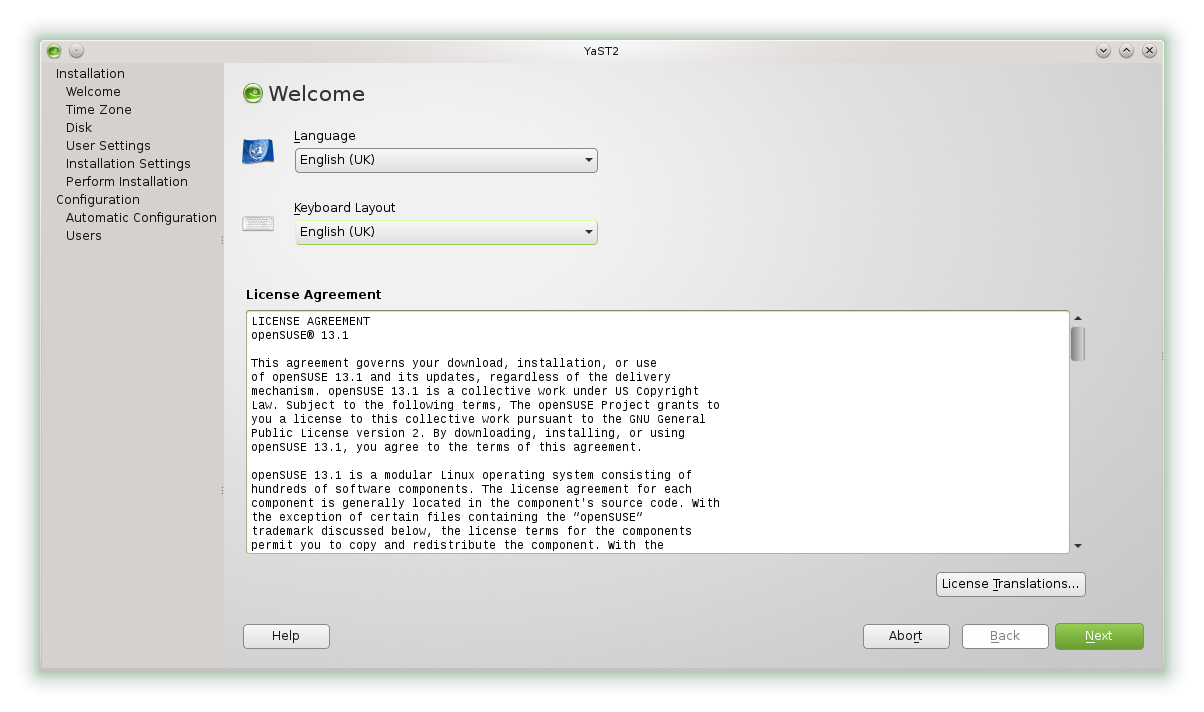The width and height of the screenshot is (1204, 712).
Task: Open the Keyboard Layout dropdown
Action: pos(446,232)
